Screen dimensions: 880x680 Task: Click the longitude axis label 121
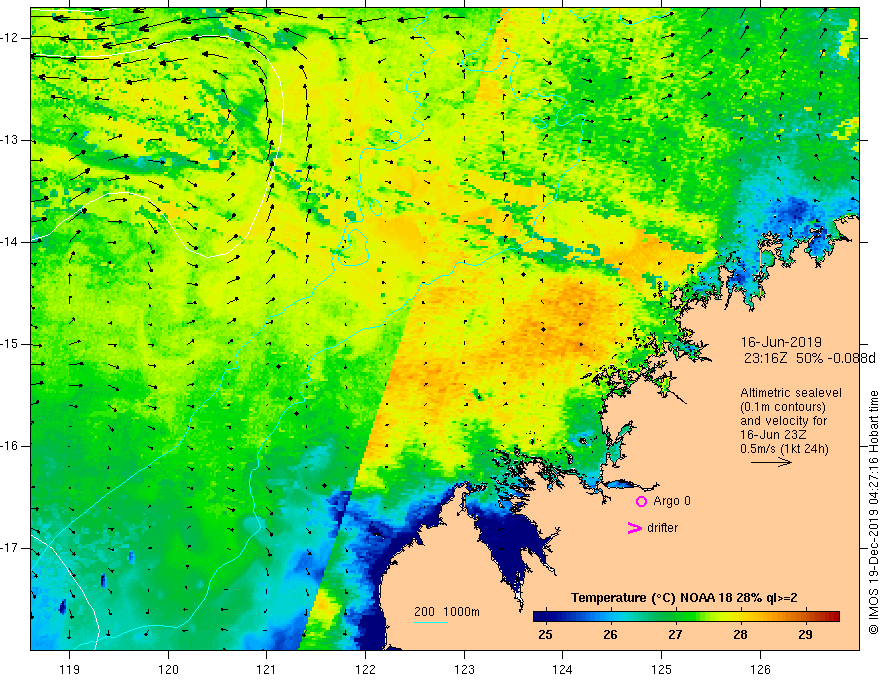coord(267,669)
